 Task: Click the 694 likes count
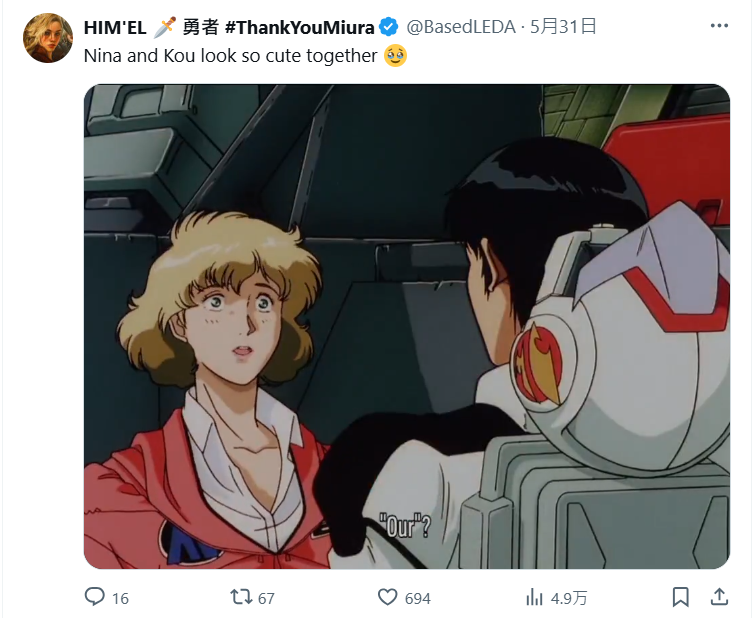pos(417,598)
